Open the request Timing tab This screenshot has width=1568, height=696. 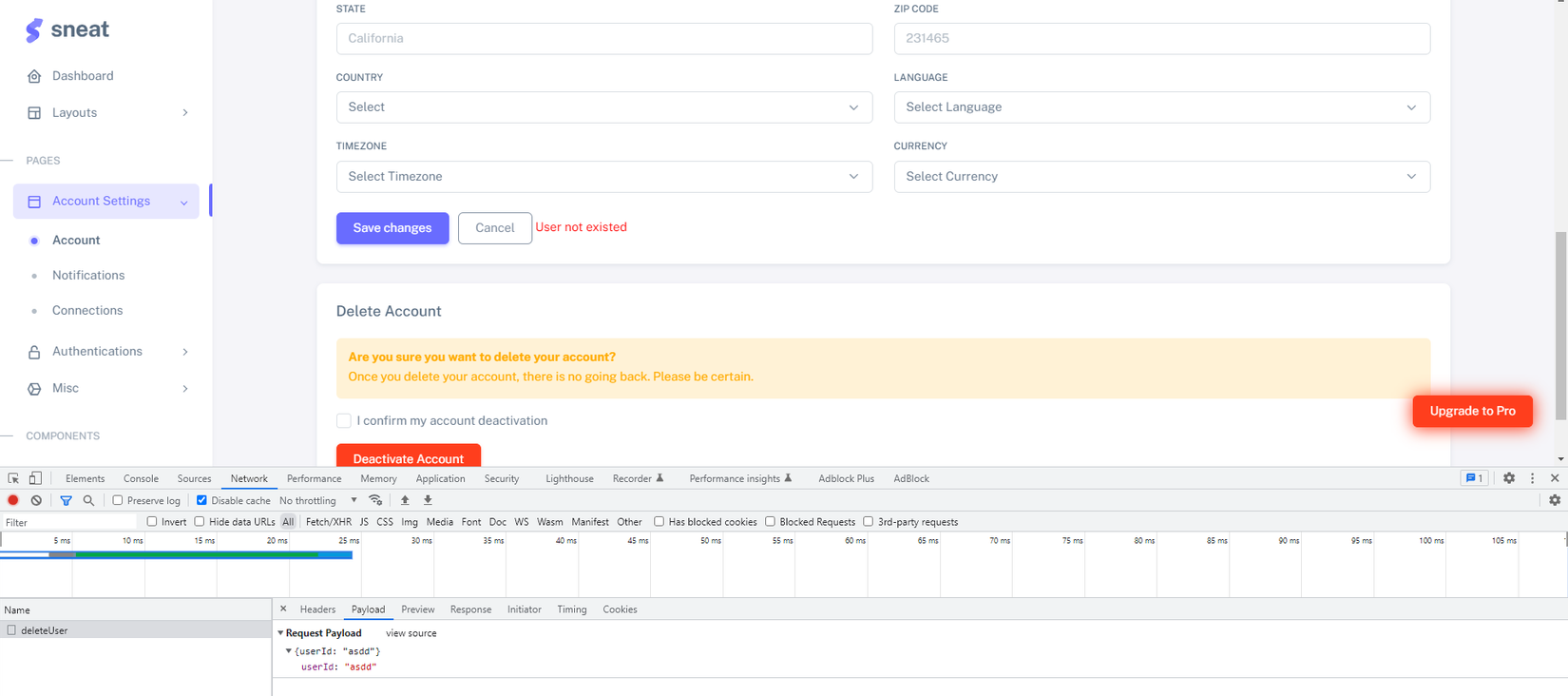pyautogui.click(x=571, y=609)
